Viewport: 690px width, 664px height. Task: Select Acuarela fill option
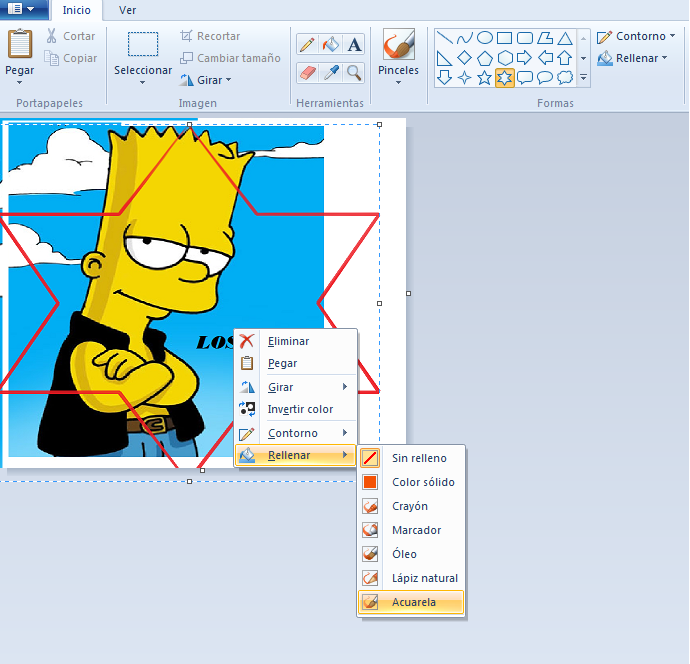coord(411,602)
